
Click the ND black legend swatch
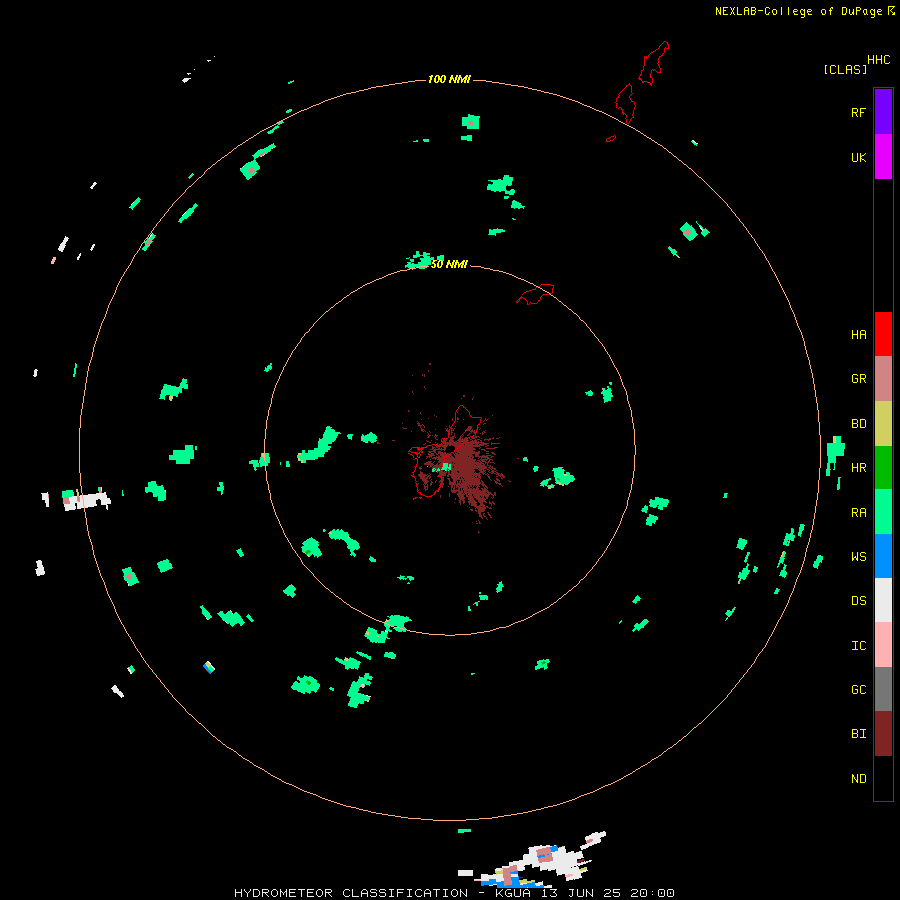click(x=883, y=778)
